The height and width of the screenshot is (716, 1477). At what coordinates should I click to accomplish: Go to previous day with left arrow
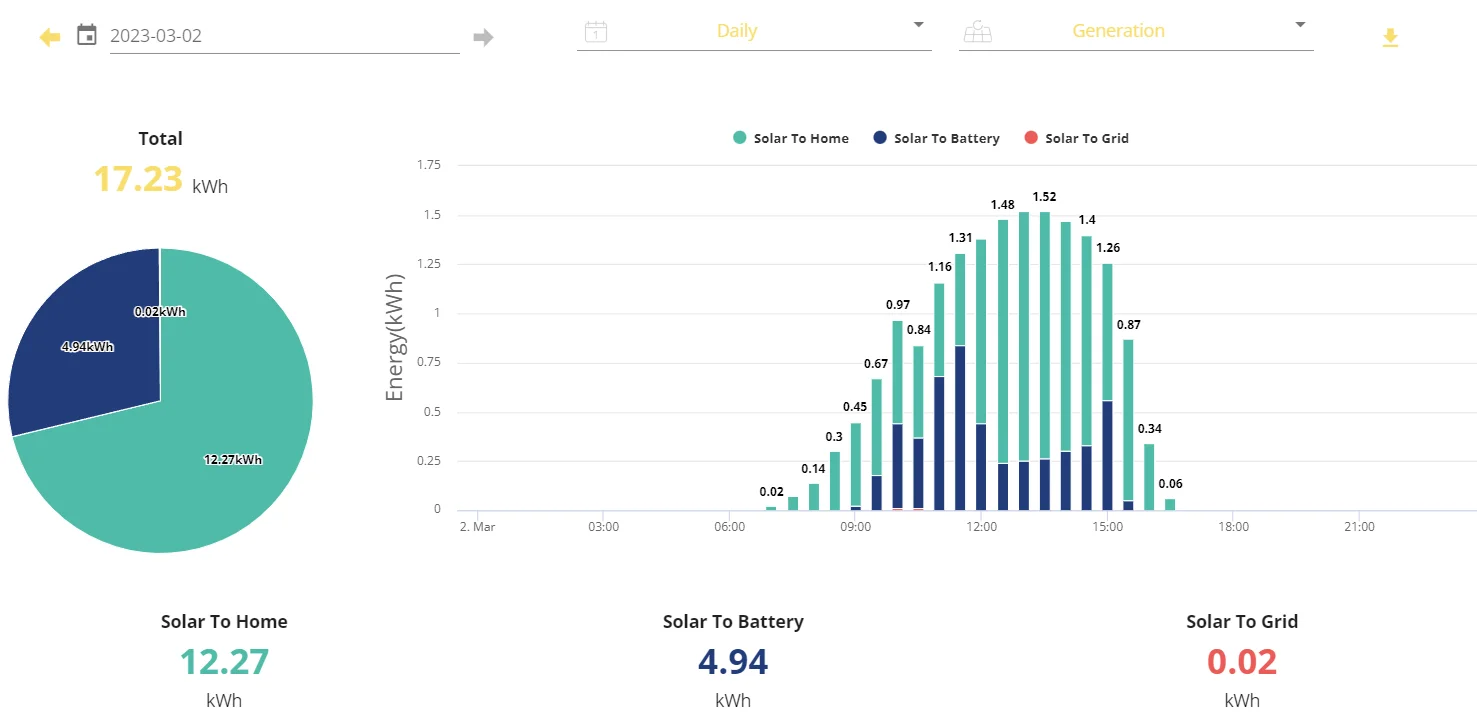[50, 37]
